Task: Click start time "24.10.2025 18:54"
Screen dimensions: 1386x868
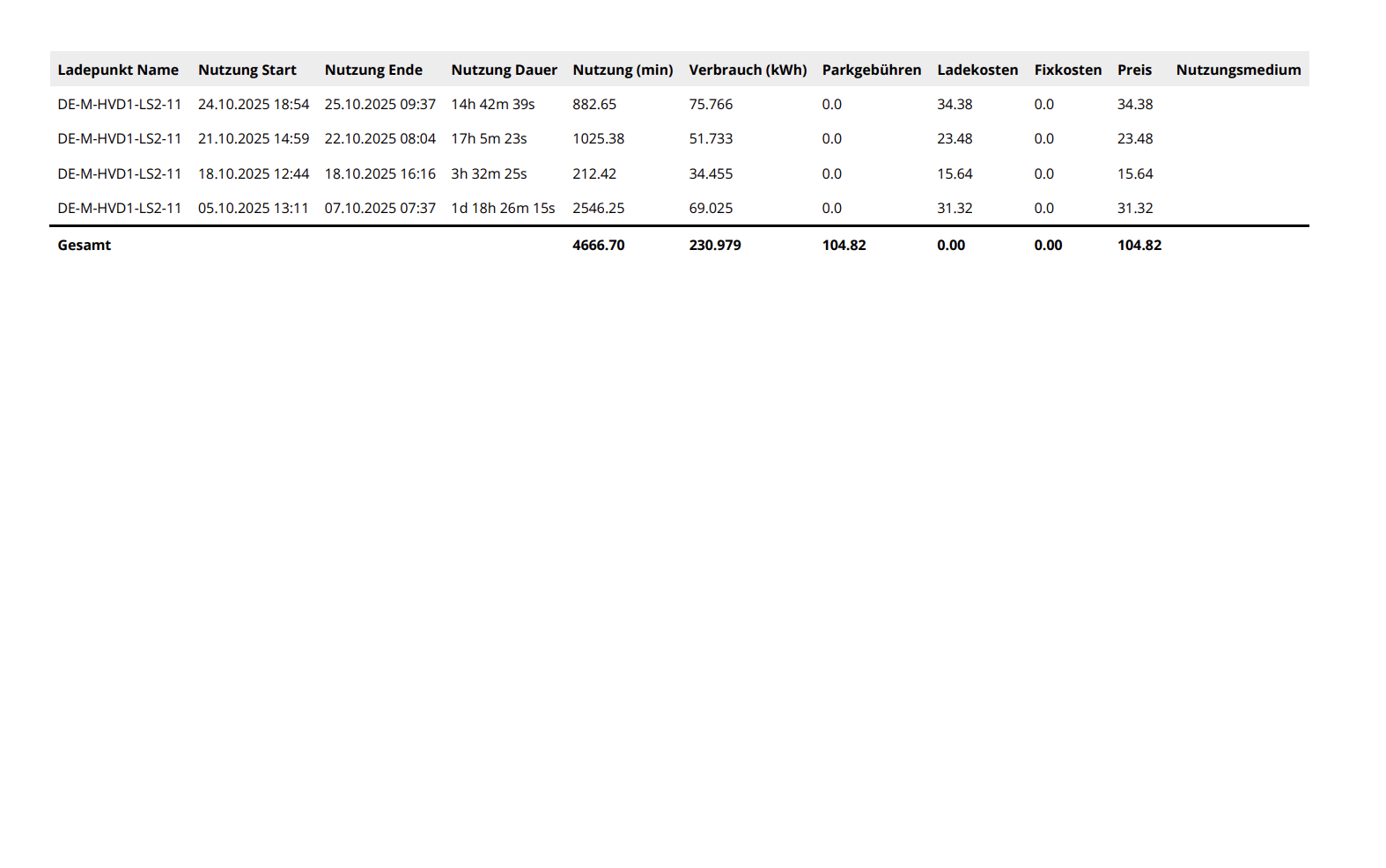Action: point(254,104)
